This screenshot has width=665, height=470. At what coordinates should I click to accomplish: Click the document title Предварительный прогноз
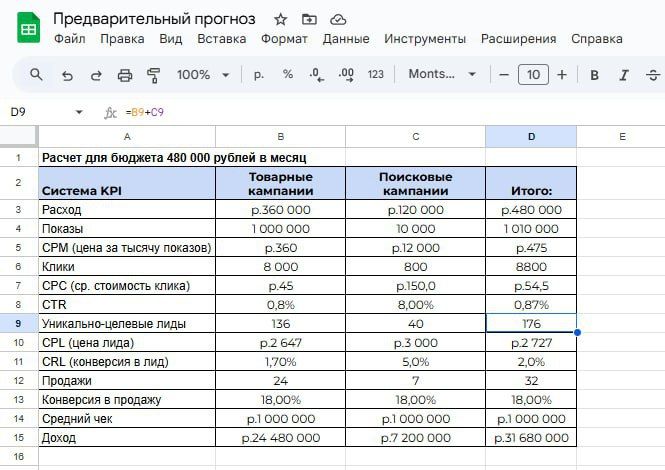coord(154,19)
